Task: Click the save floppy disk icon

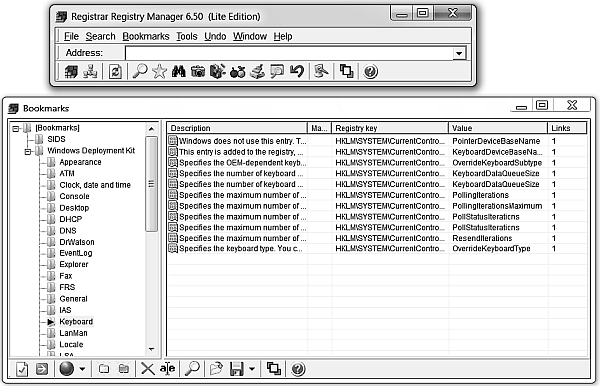Action: pyautogui.click(x=237, y=369)
